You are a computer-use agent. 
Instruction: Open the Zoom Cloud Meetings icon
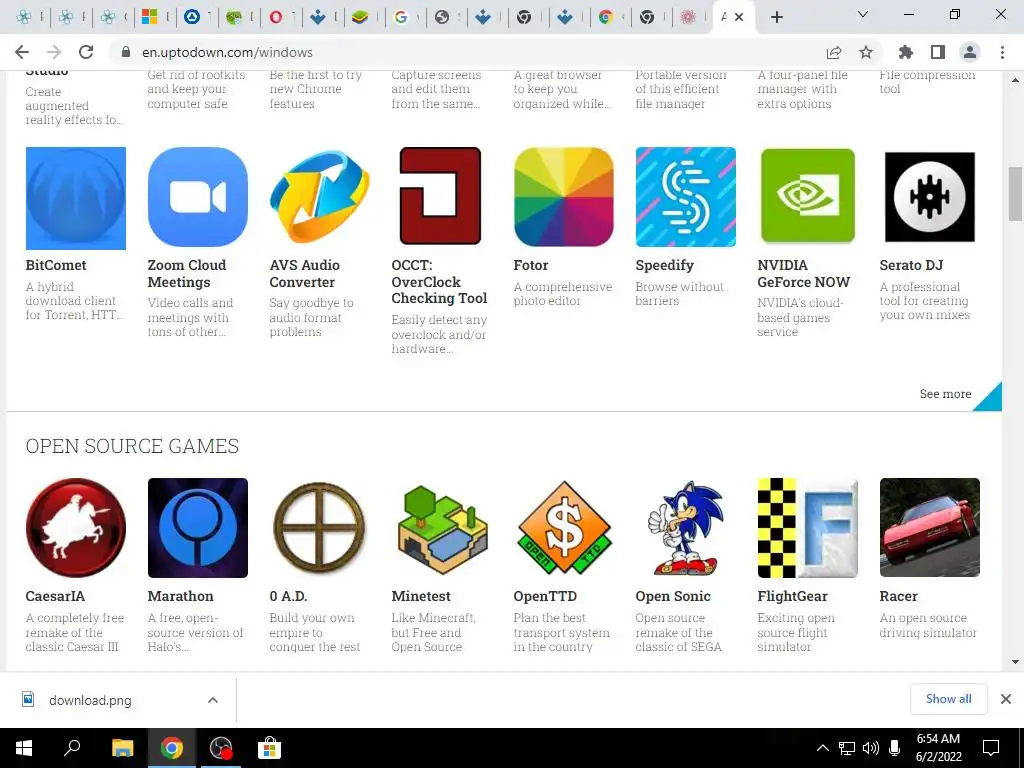(198, 197)
